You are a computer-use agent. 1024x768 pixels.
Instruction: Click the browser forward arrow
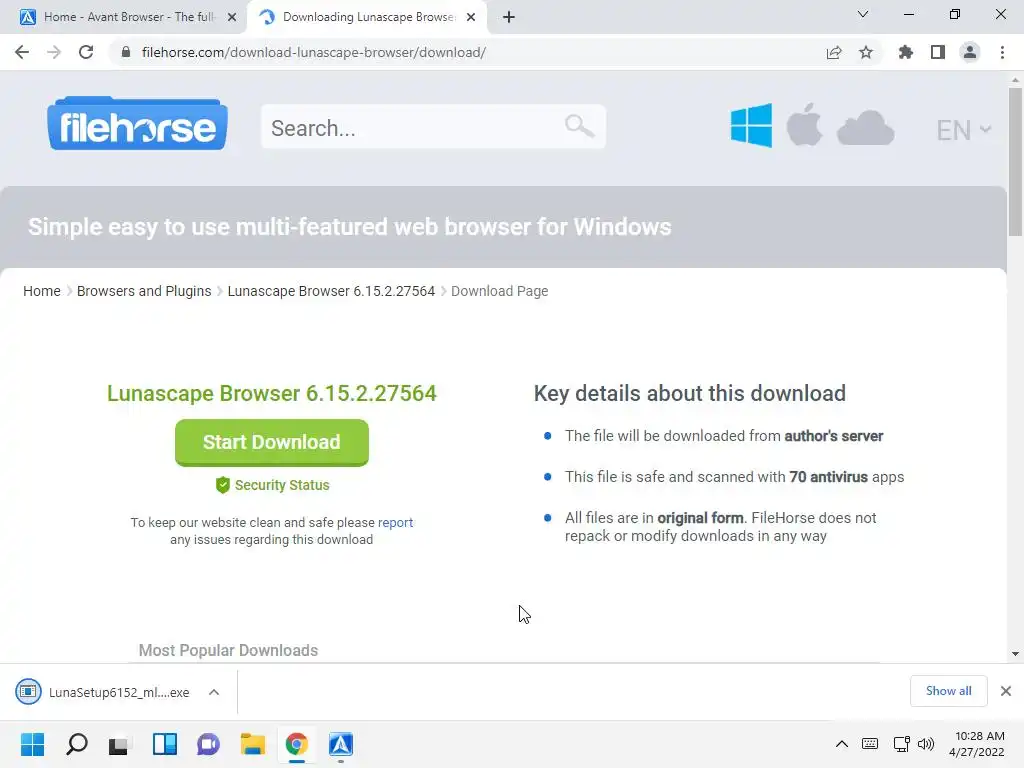[54, 52]
